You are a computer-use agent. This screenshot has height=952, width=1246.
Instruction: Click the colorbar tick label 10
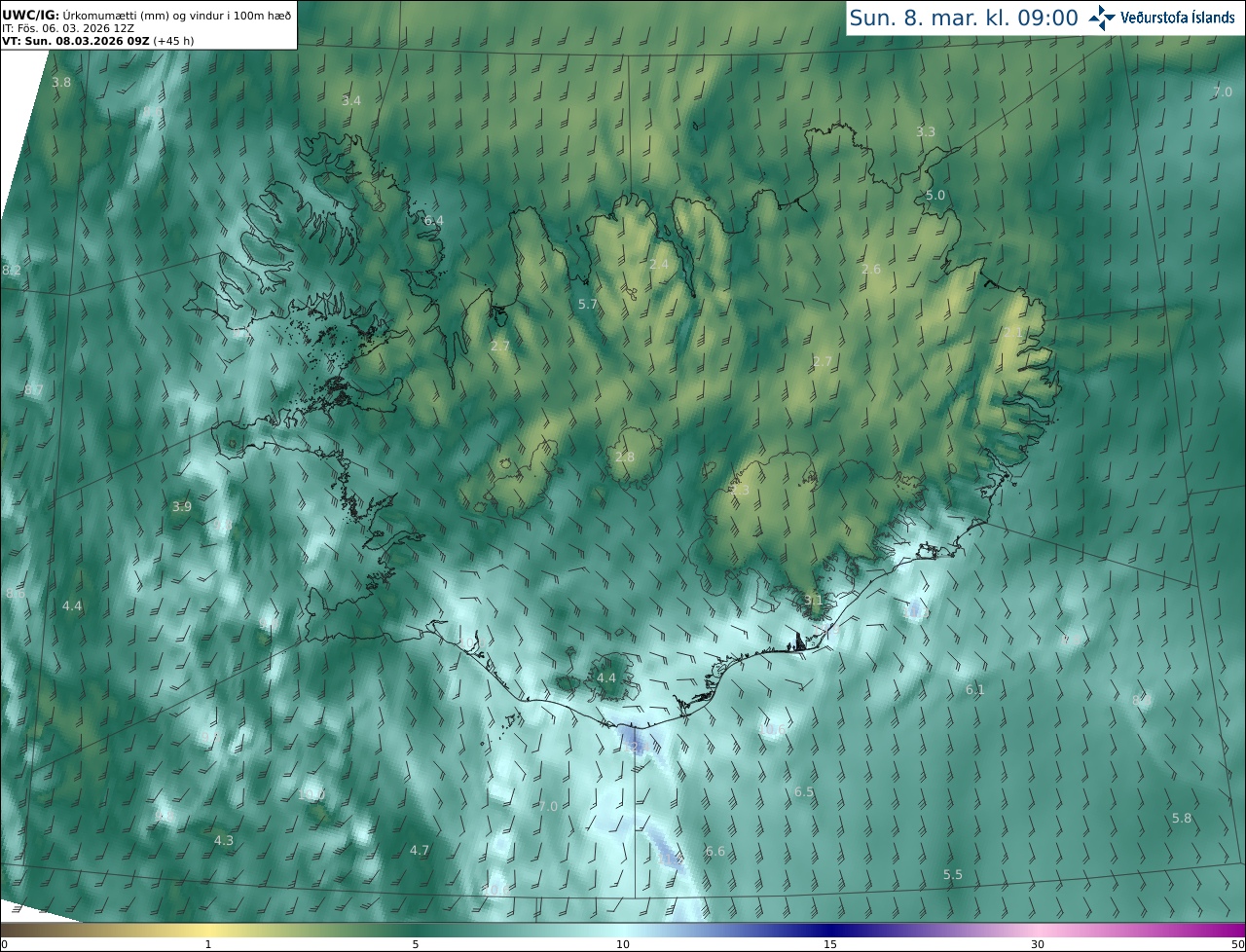pyautogui.click(x=623, y=944)
